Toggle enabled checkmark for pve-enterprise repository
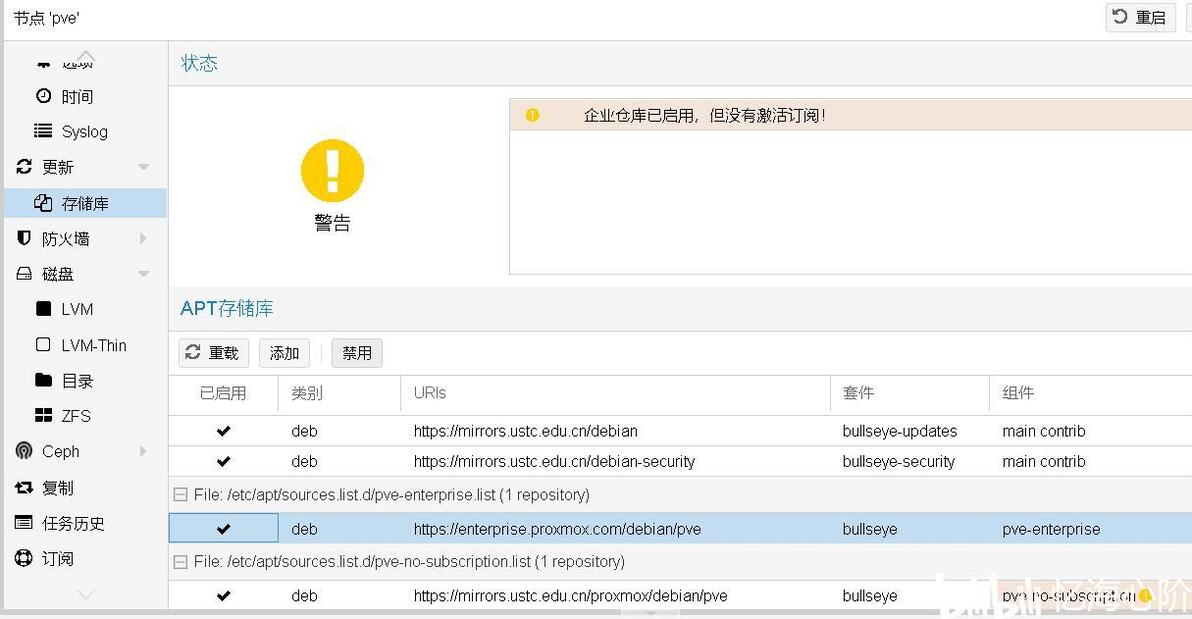Viewport: 1192px width, 619px height. click(x=224, y=529)
